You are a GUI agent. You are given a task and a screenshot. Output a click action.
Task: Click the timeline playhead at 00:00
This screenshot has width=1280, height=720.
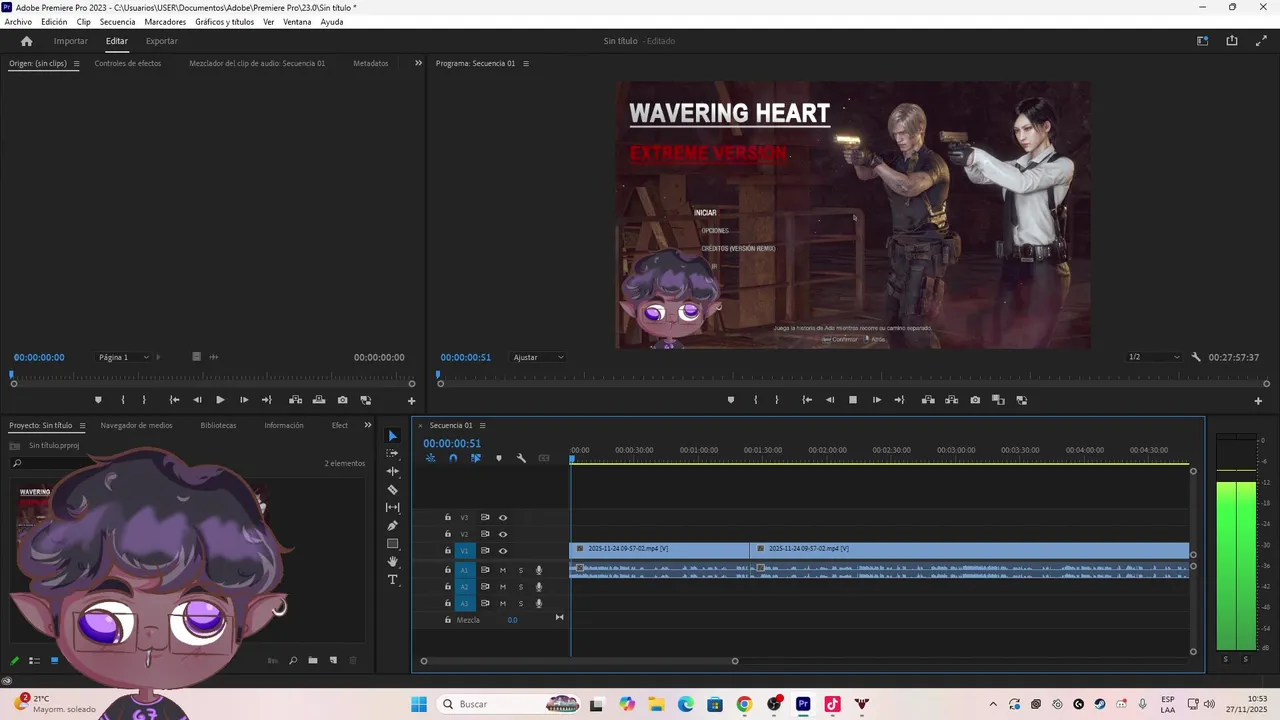coord(572,459)
